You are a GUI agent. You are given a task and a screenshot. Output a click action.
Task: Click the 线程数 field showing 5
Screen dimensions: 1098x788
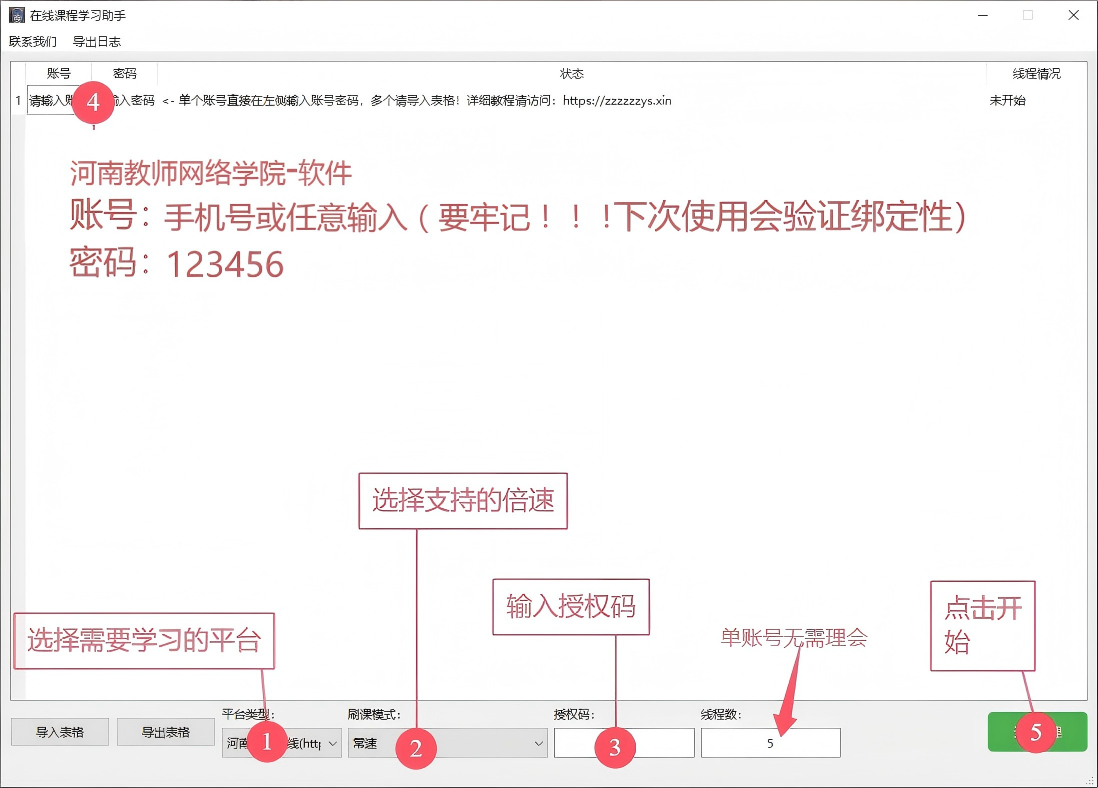770,743
